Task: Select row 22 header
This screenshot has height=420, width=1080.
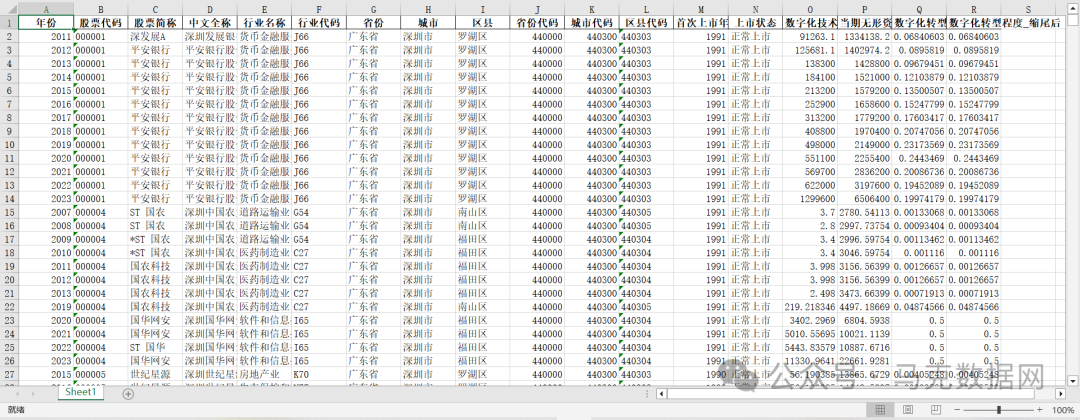Action: tap(9, 307)
